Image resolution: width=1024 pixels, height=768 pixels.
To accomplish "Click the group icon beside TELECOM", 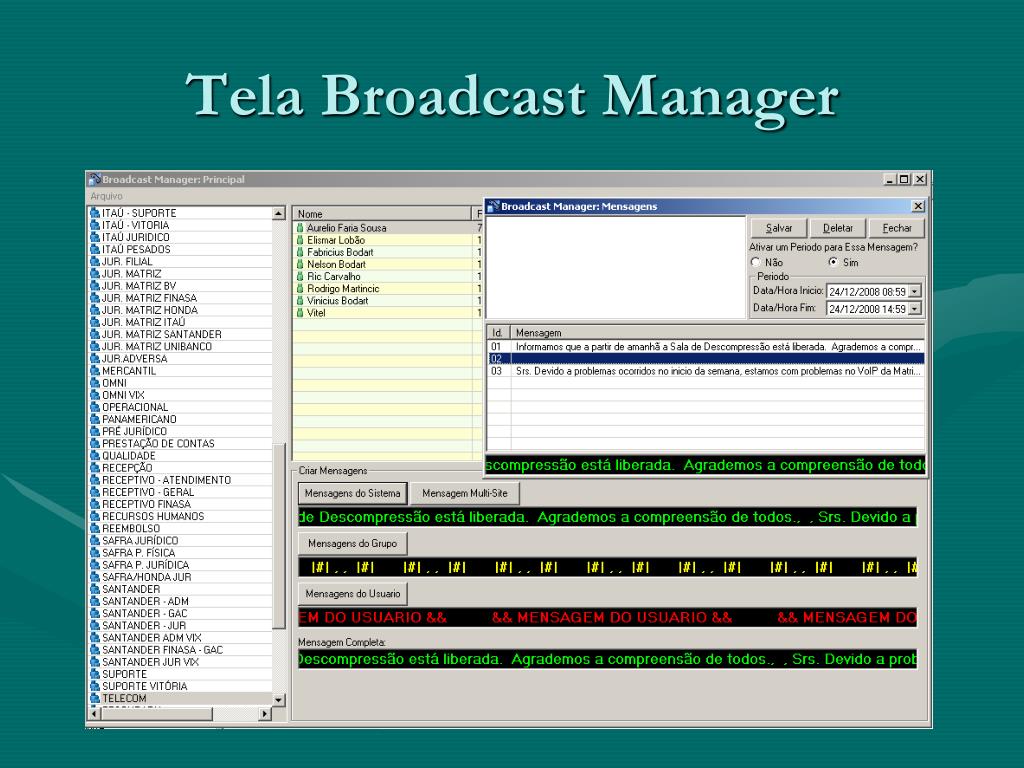I will pos(95,698).
